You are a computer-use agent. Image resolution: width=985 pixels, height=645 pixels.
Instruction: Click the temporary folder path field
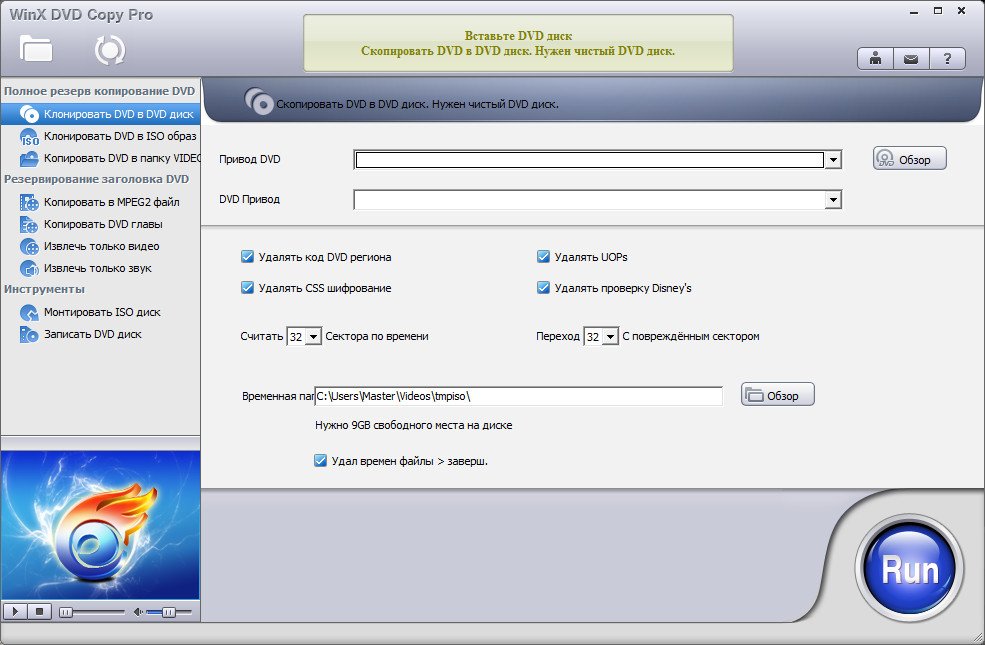pyautogui.click(x=518, y=396)
